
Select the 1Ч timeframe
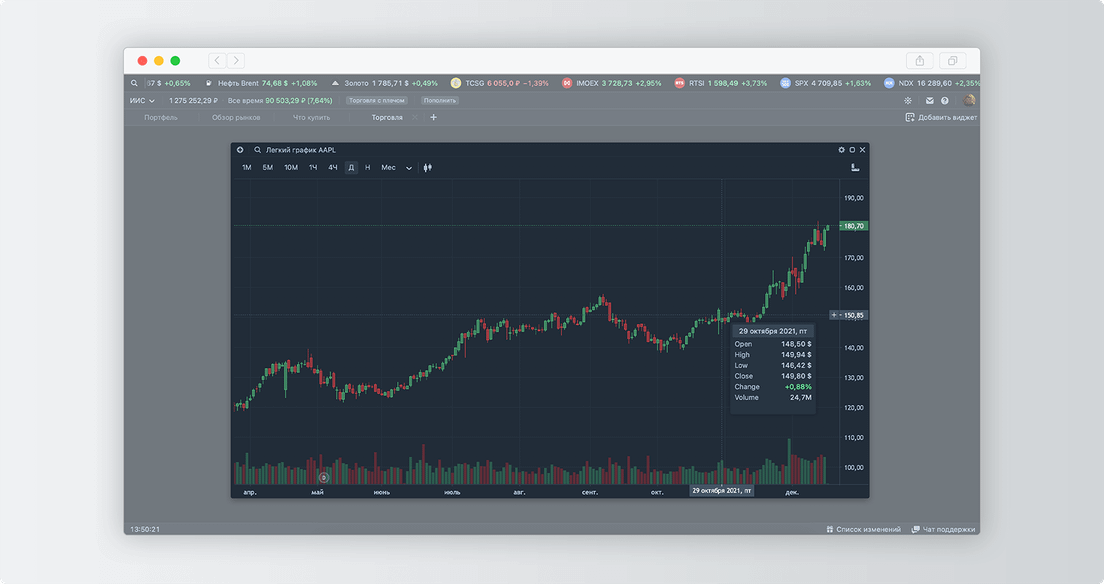pyautogui.click(x=313, y=168)
